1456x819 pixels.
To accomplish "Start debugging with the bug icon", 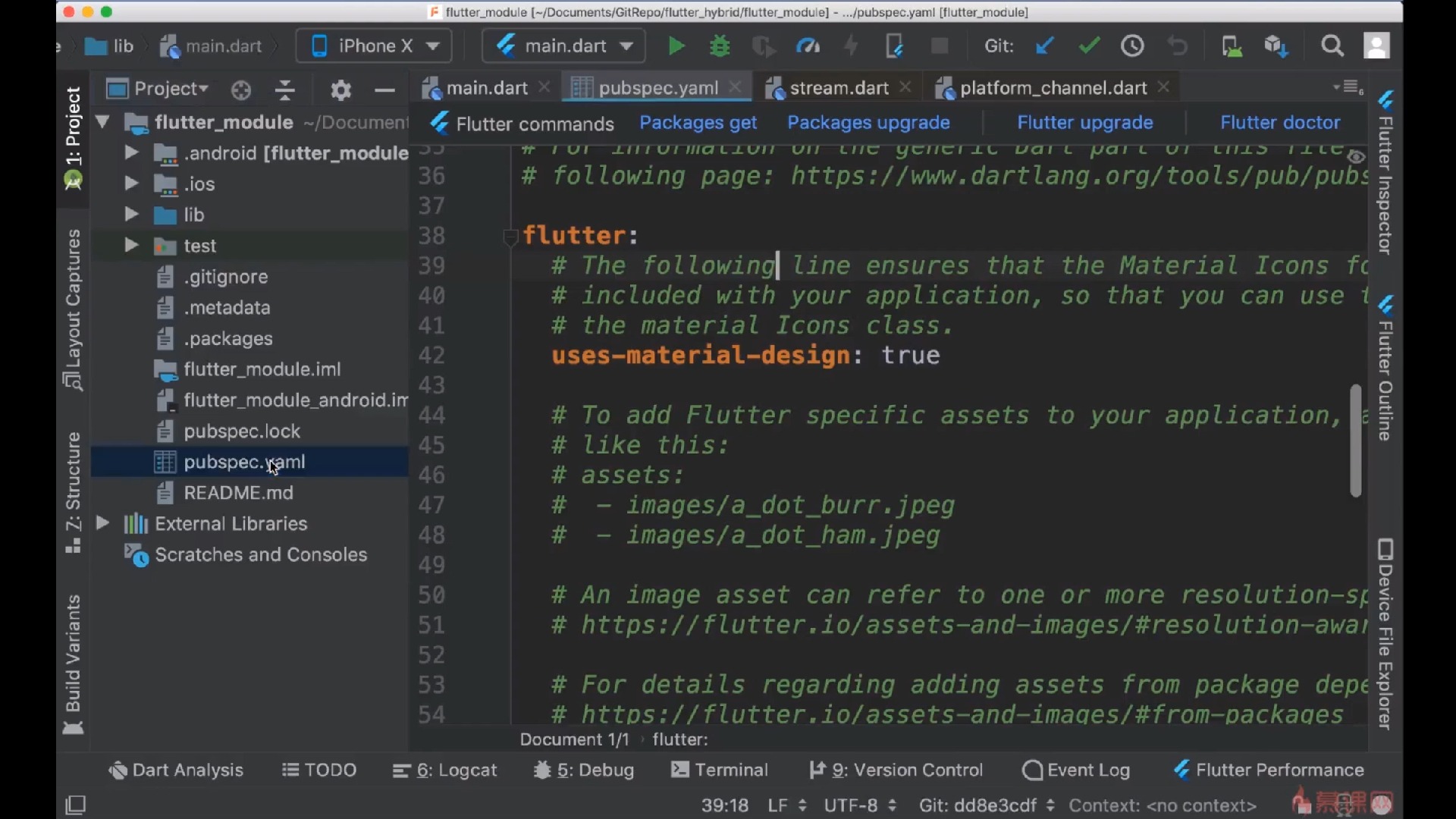I will (720, 46).
